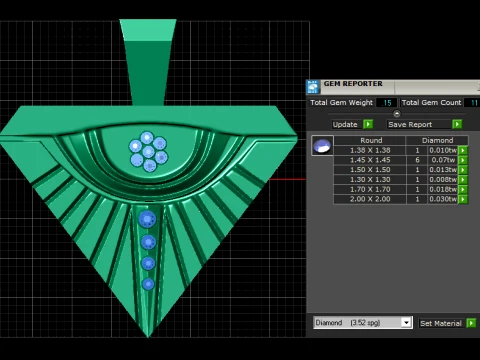The height and width of the screenshot is (360, 480).
Task: Select the 1.38 X 1.38 size cell
Action: (370, 150)
